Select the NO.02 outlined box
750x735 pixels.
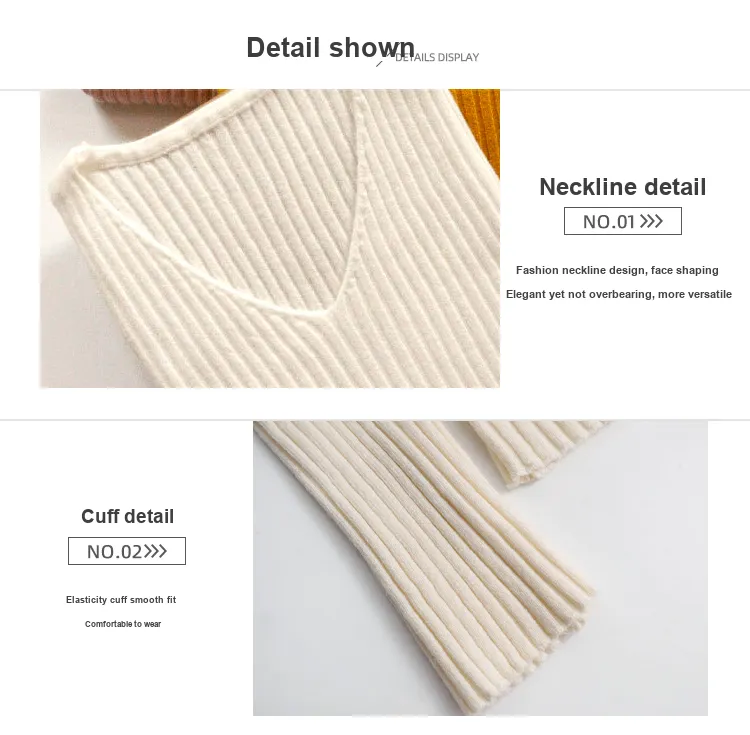(x=127, y=551)
